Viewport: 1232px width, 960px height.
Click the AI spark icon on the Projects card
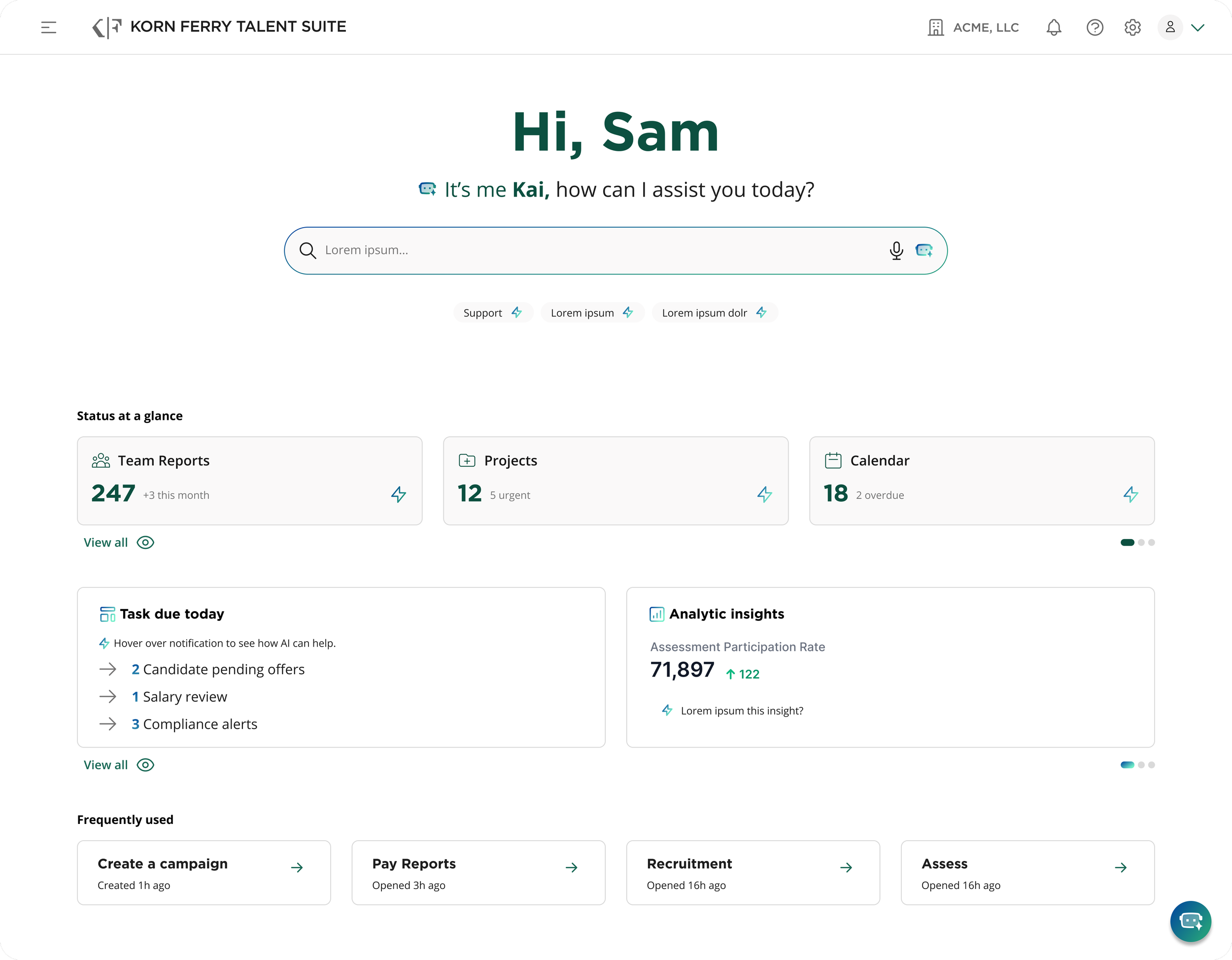pyautogui.click(x=764, y=494)
